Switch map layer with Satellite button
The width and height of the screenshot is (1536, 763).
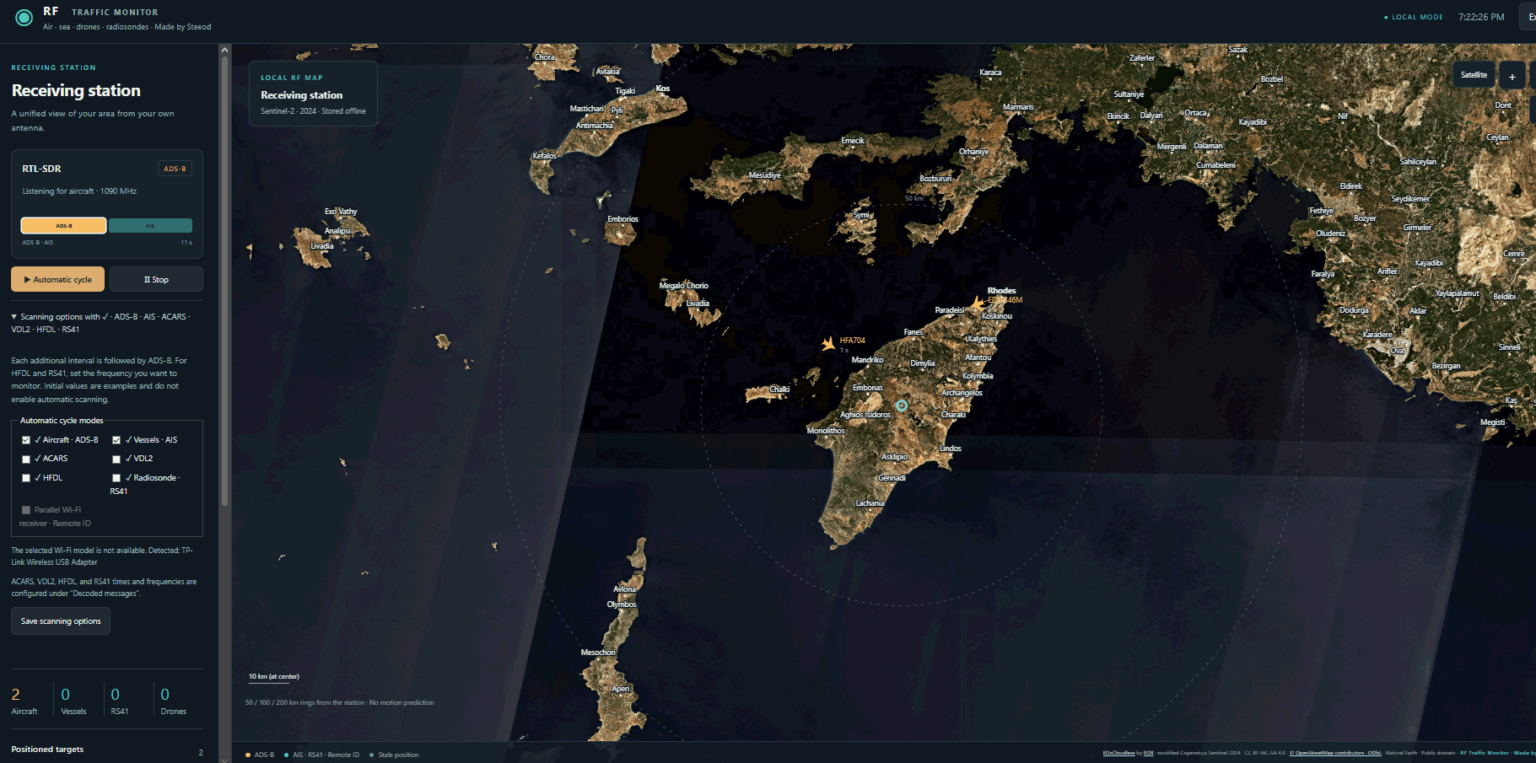click(x=1473, y=75)
